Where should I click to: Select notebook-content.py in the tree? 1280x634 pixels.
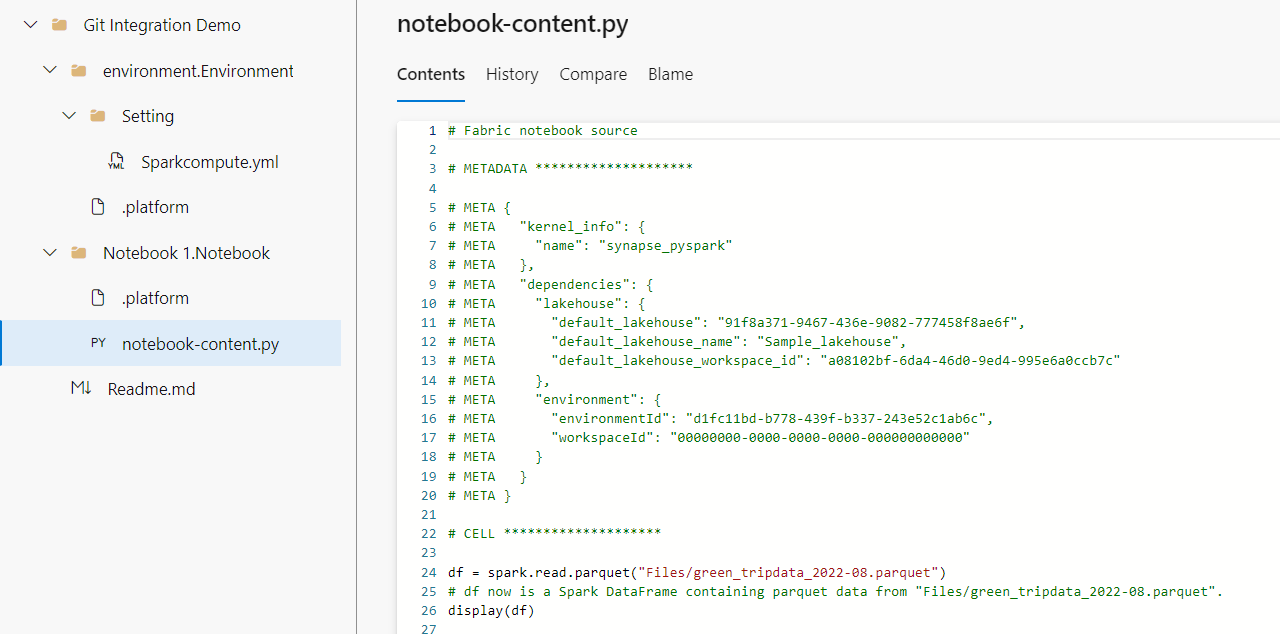click(200, 344)
